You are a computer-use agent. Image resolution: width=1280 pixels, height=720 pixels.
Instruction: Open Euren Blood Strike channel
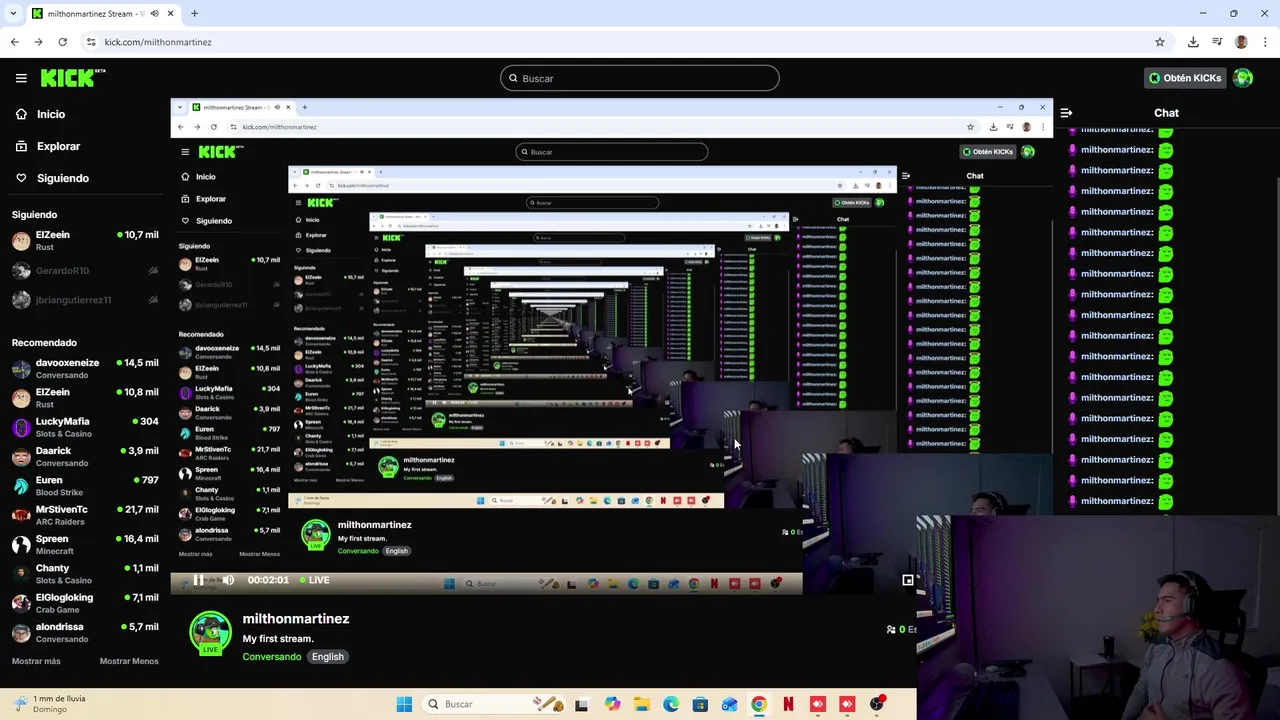(85, 486)
